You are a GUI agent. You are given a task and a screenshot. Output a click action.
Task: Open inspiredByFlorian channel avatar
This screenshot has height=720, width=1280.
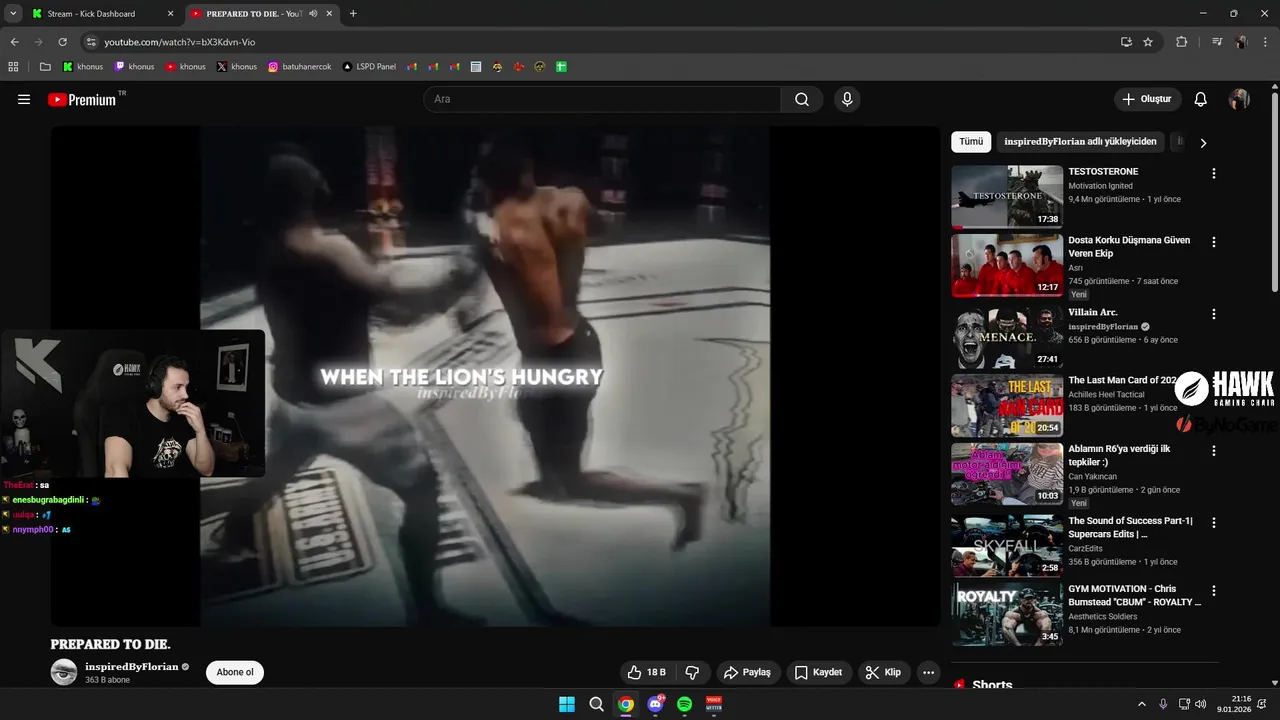64,672
